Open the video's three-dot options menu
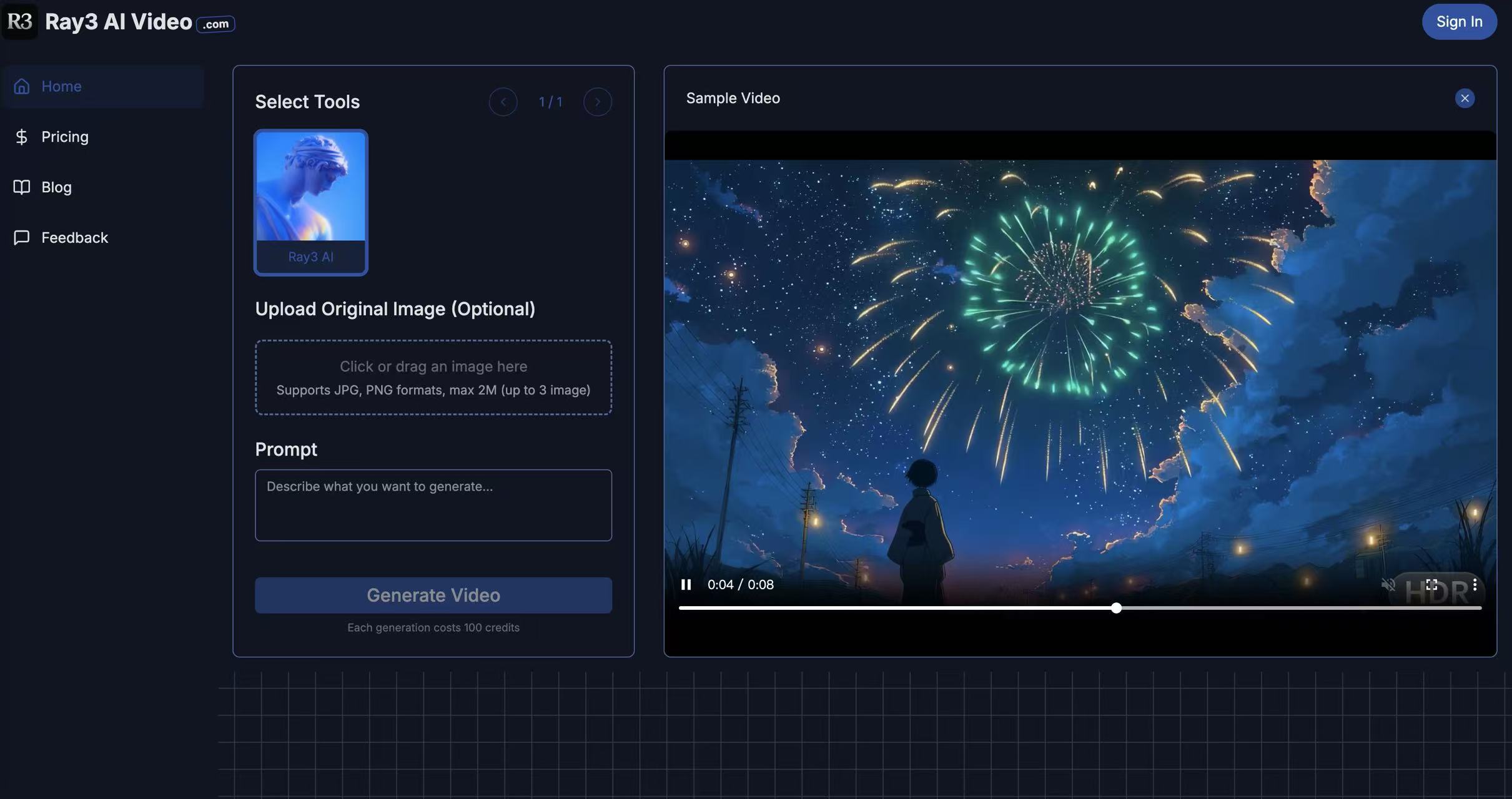Image resolution: width=1512 pixels, height=799 pixels. click(1475, 584)
